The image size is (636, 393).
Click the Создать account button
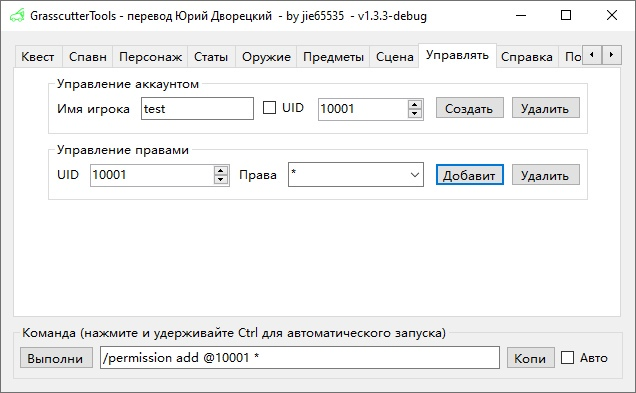coord(470,108)
